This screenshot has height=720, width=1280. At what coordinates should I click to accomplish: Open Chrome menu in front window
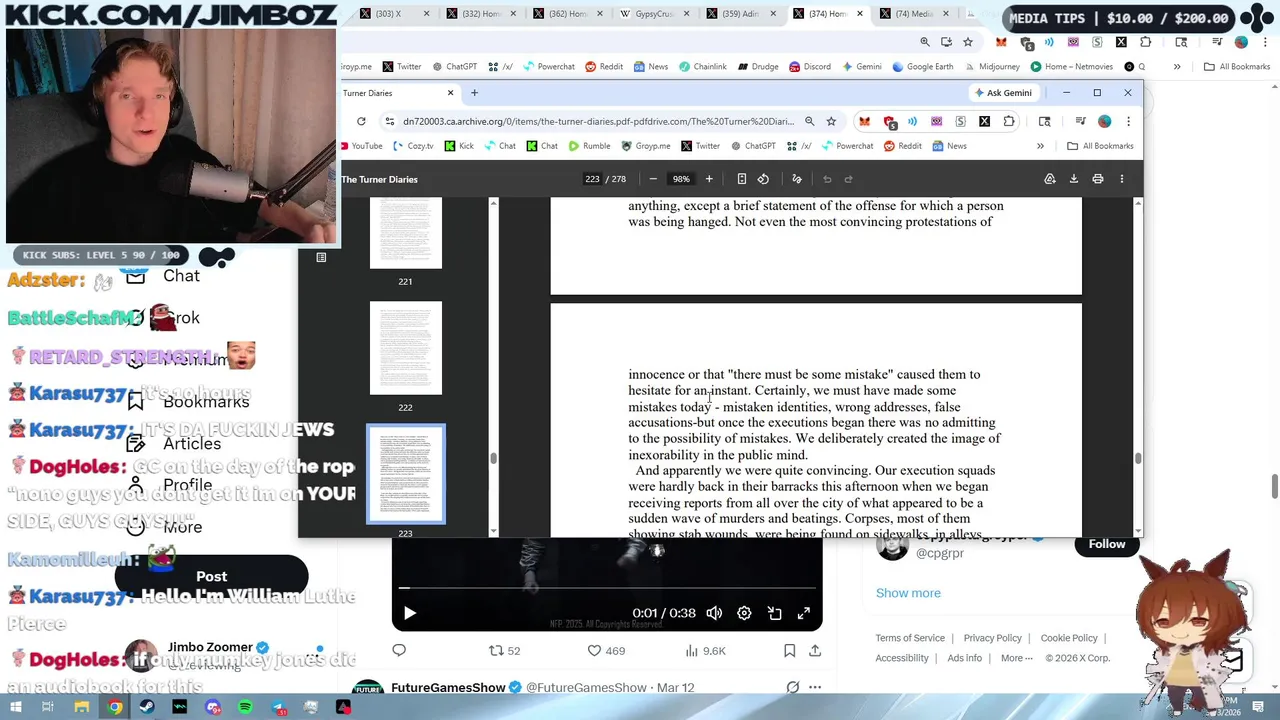click(x=1128, y=121)
